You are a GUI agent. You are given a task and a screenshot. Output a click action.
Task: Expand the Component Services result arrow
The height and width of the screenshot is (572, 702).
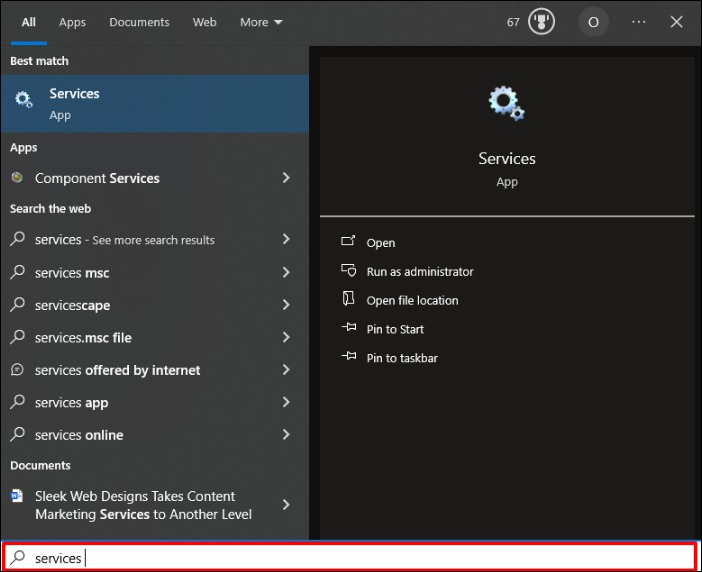pos(286,178)
